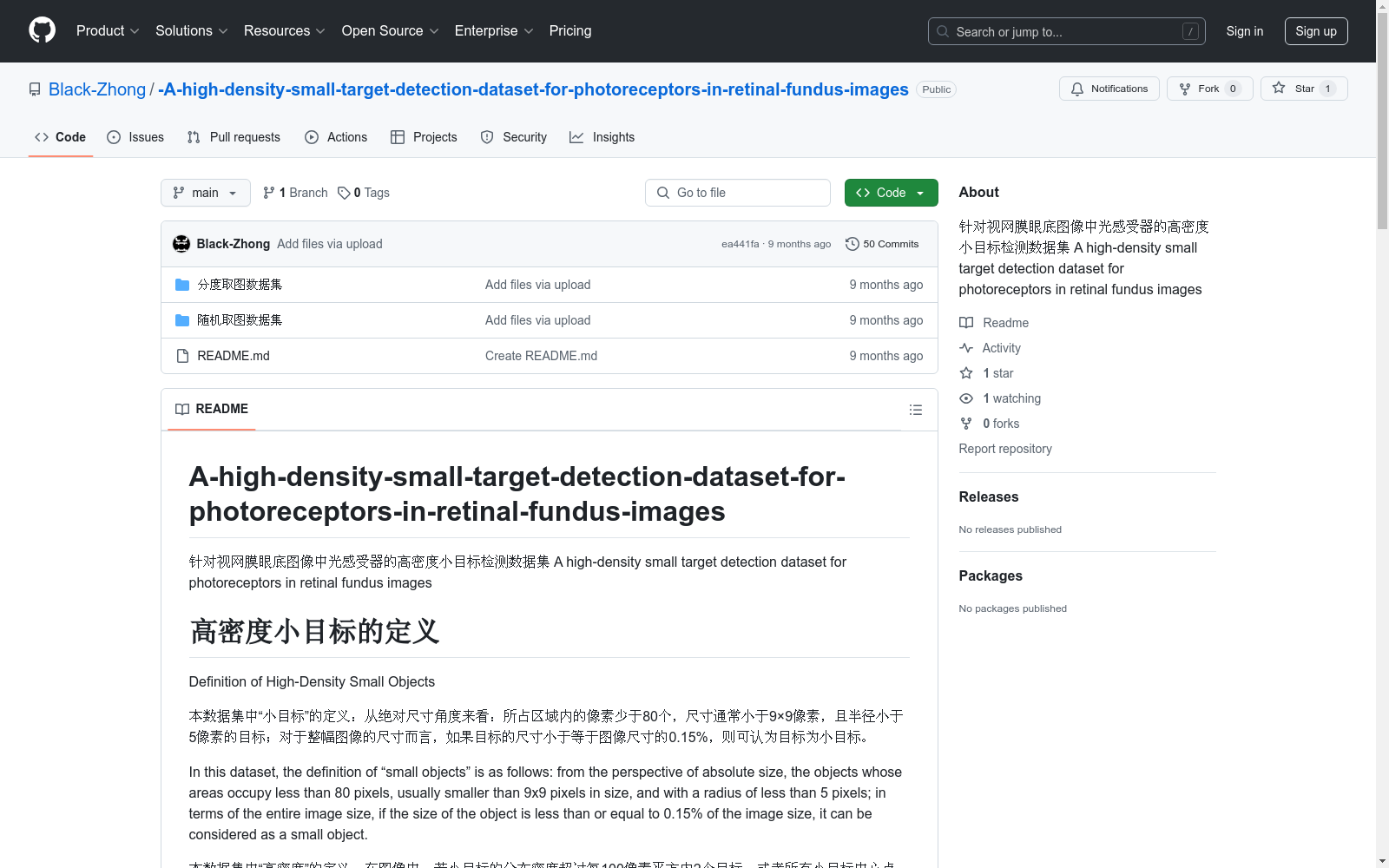
Task: Focus the 'Go to file' search field
Action: click(x=738, y=193)
